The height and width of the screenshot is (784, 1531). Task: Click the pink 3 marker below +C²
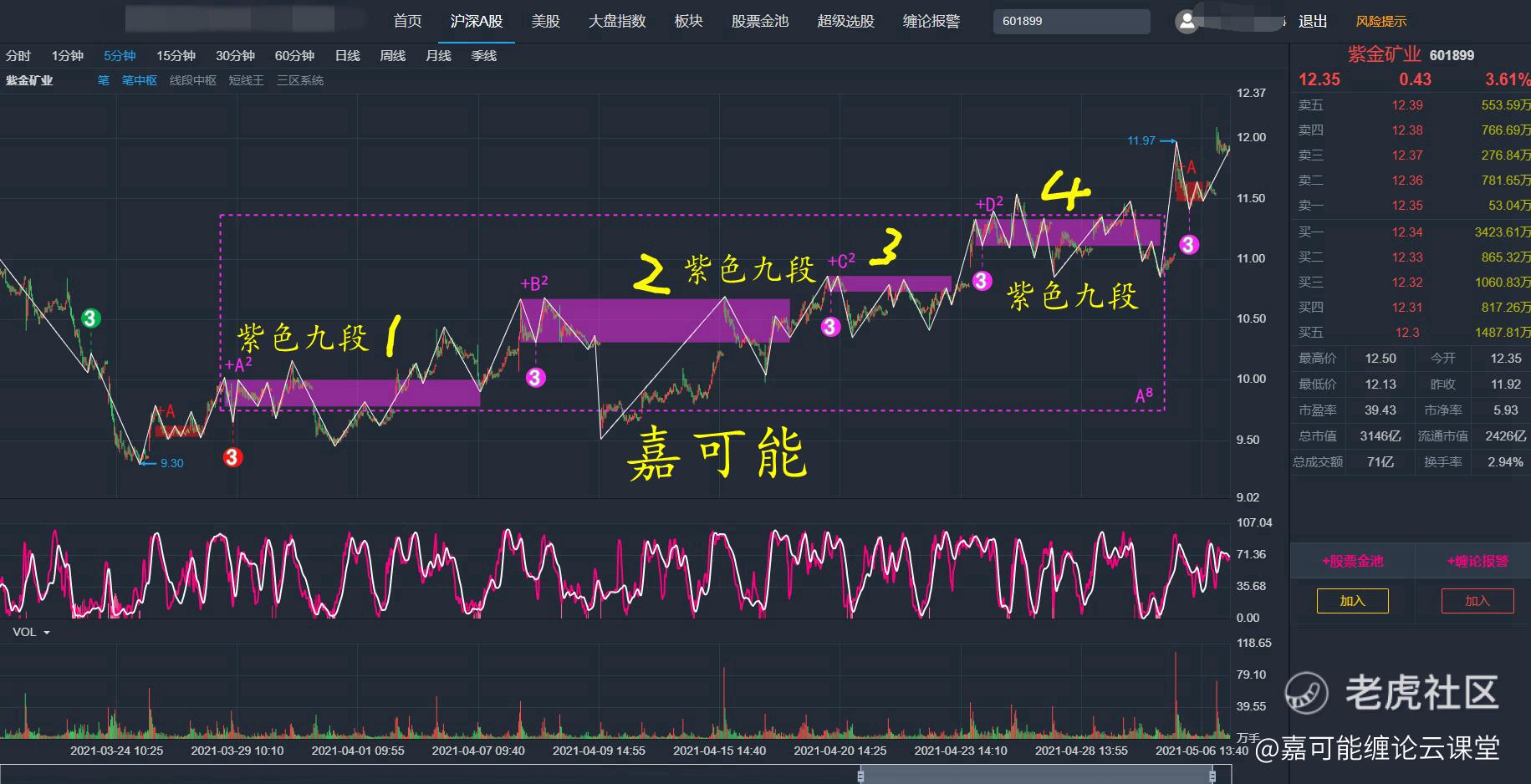830,327
